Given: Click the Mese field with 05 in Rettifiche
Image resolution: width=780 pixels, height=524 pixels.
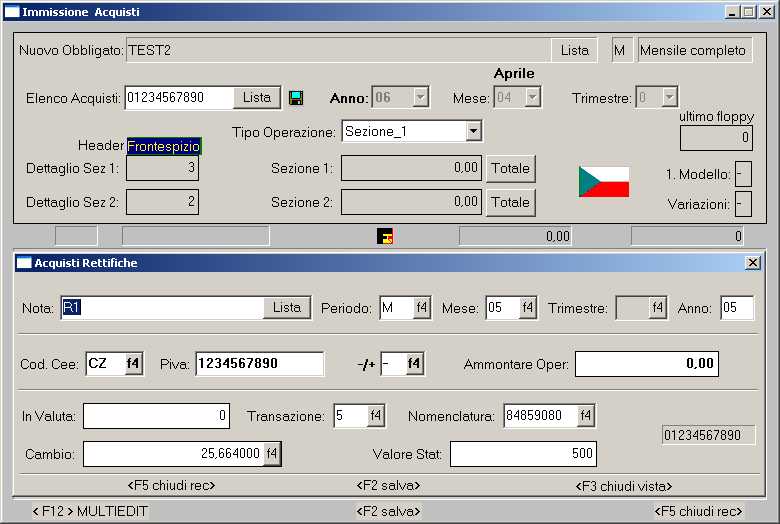Looking at the screenshot, I should pos(503,308).
